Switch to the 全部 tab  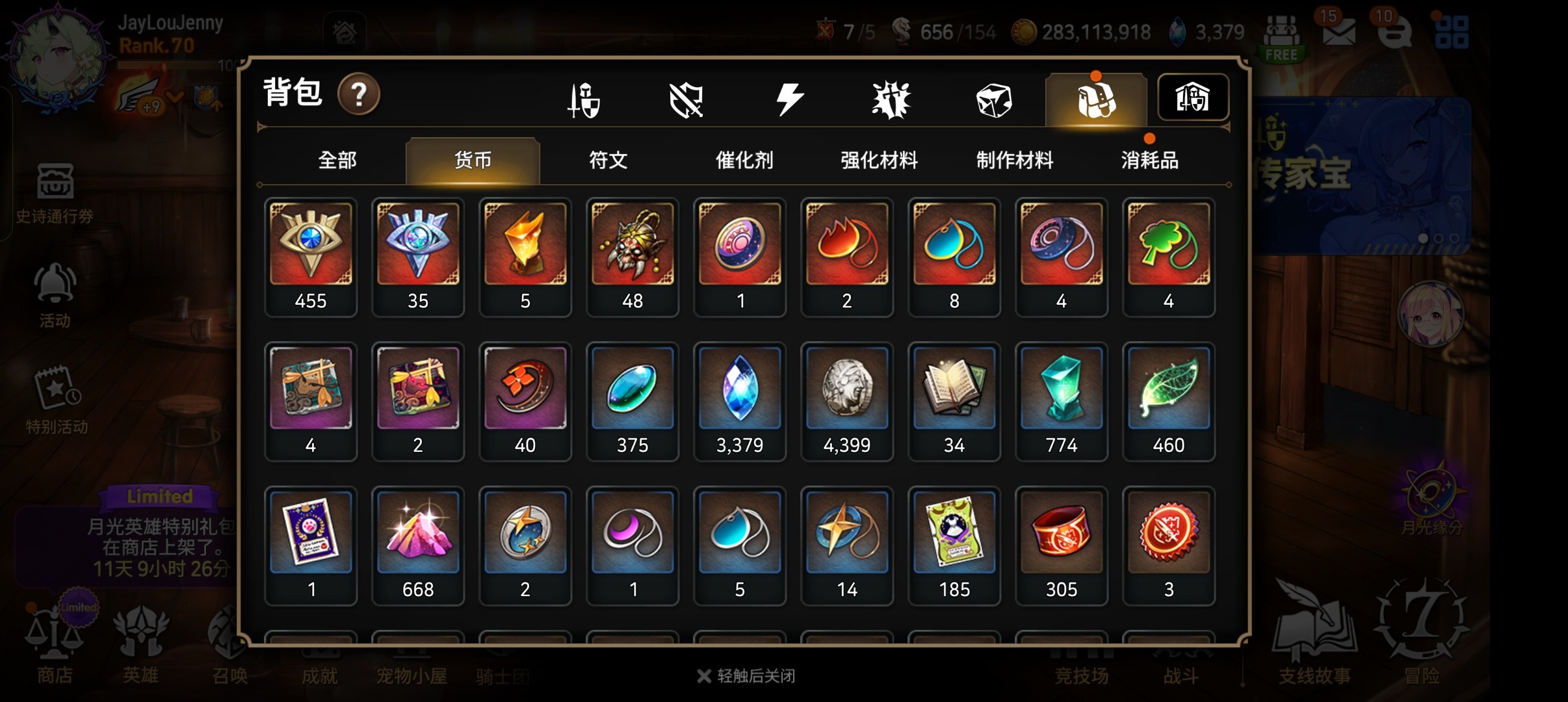(337, 160)
